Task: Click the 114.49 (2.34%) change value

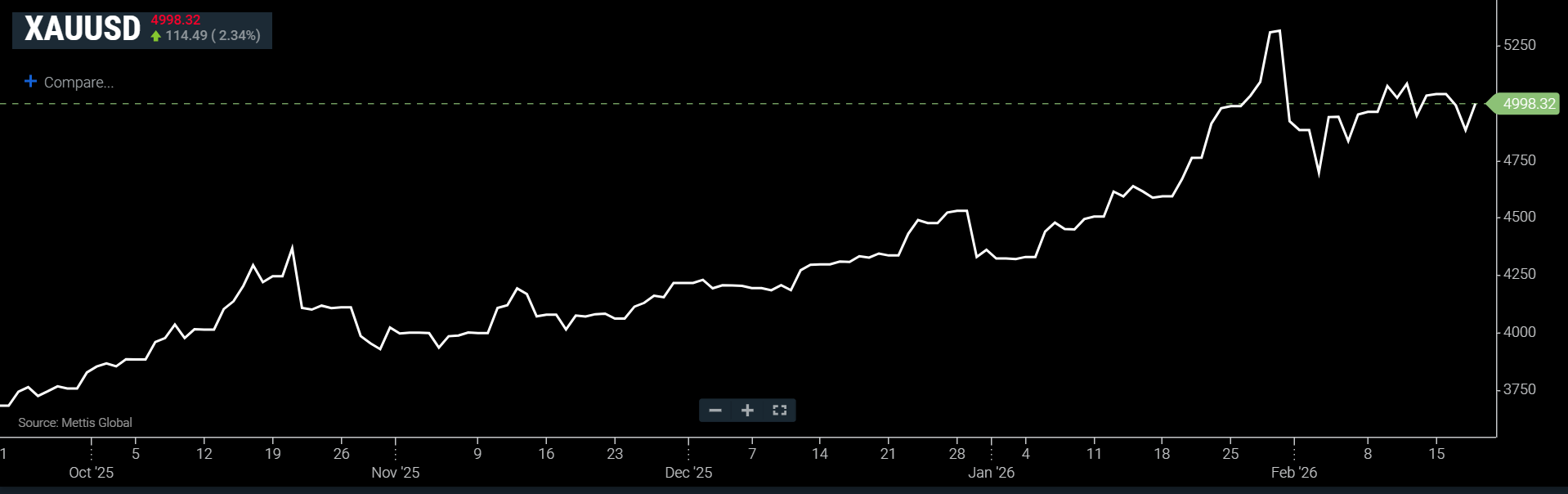Action: click(213, 36)
